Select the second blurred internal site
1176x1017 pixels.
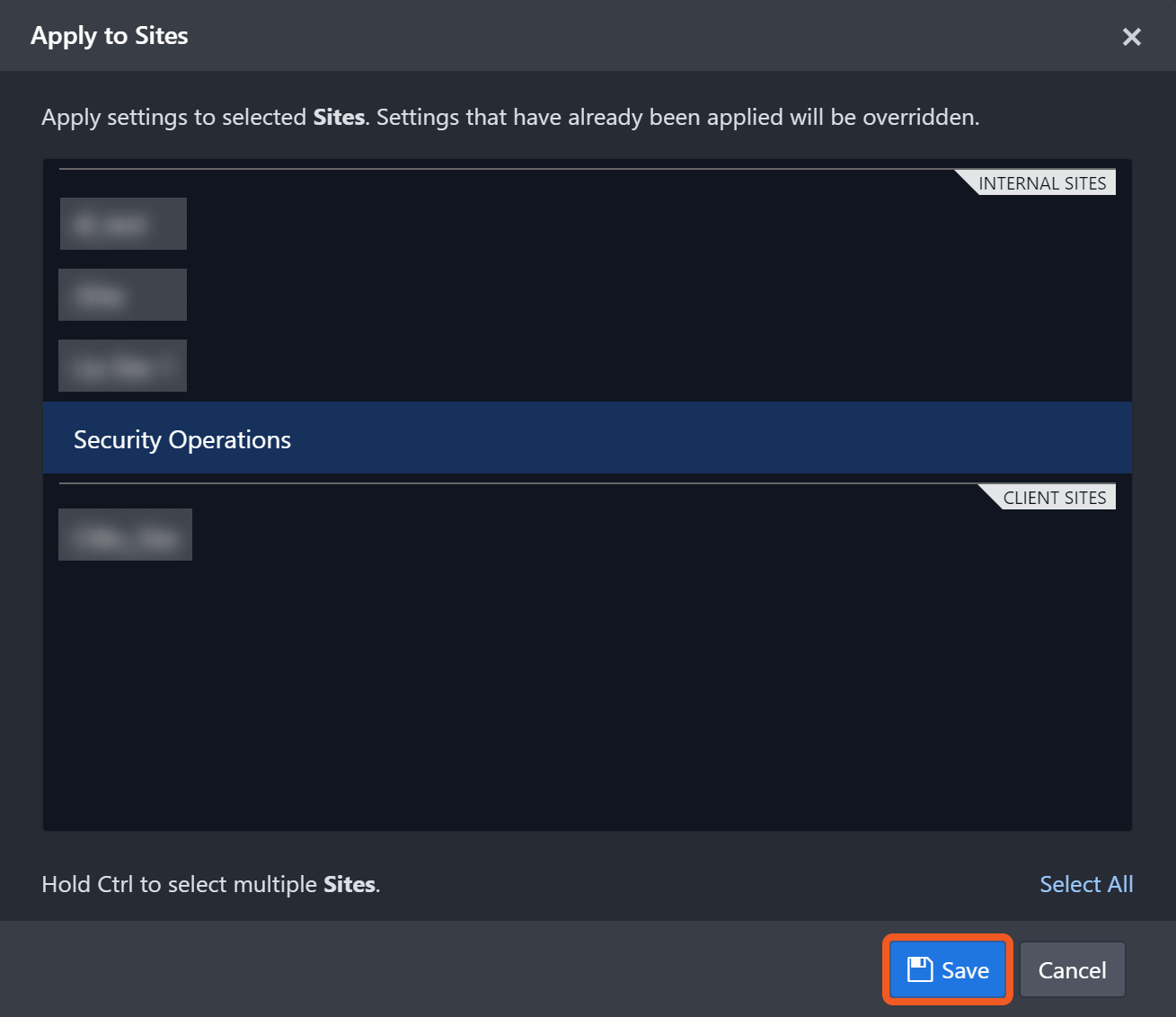[122, 295]
